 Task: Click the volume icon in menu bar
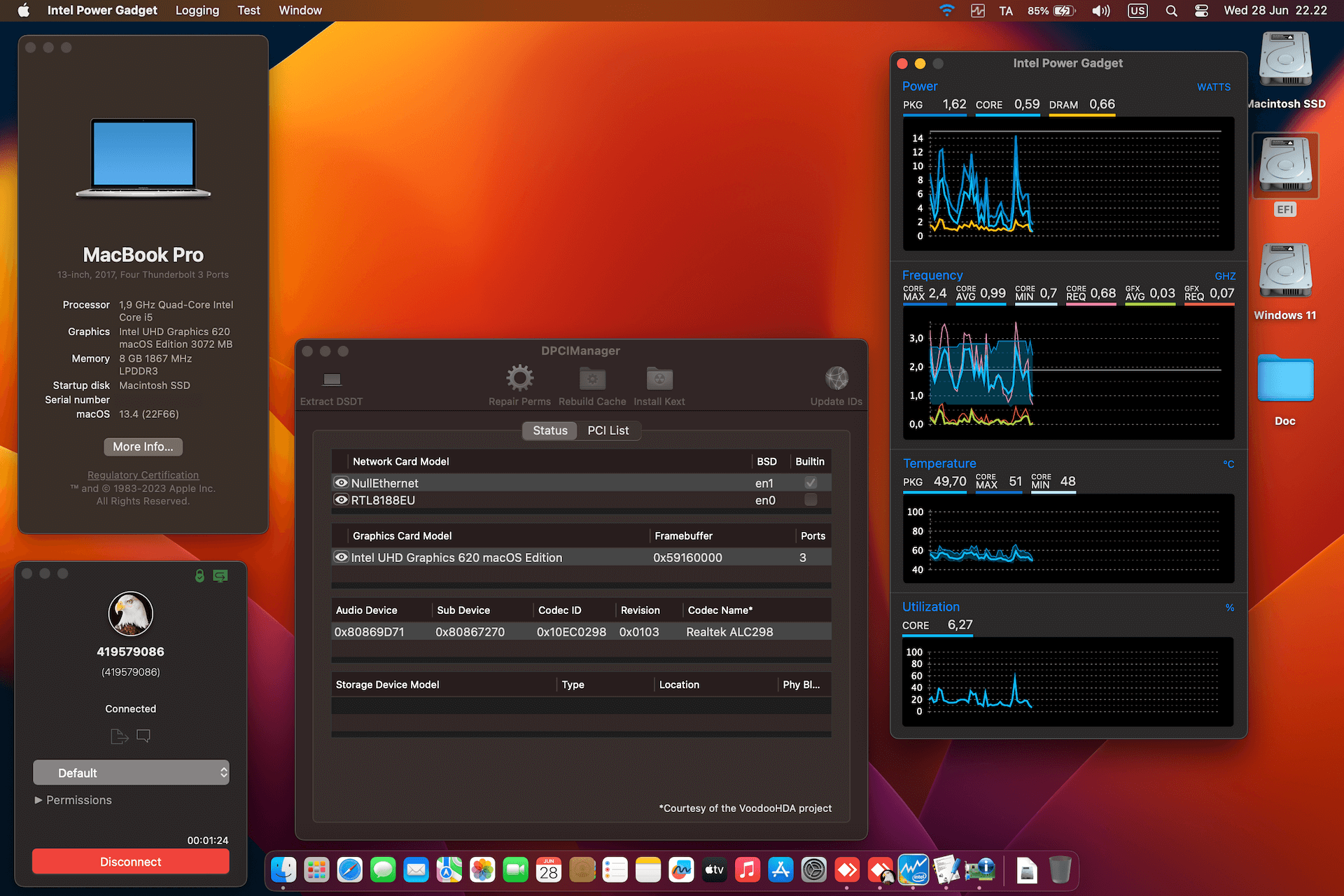(1101, 10)
